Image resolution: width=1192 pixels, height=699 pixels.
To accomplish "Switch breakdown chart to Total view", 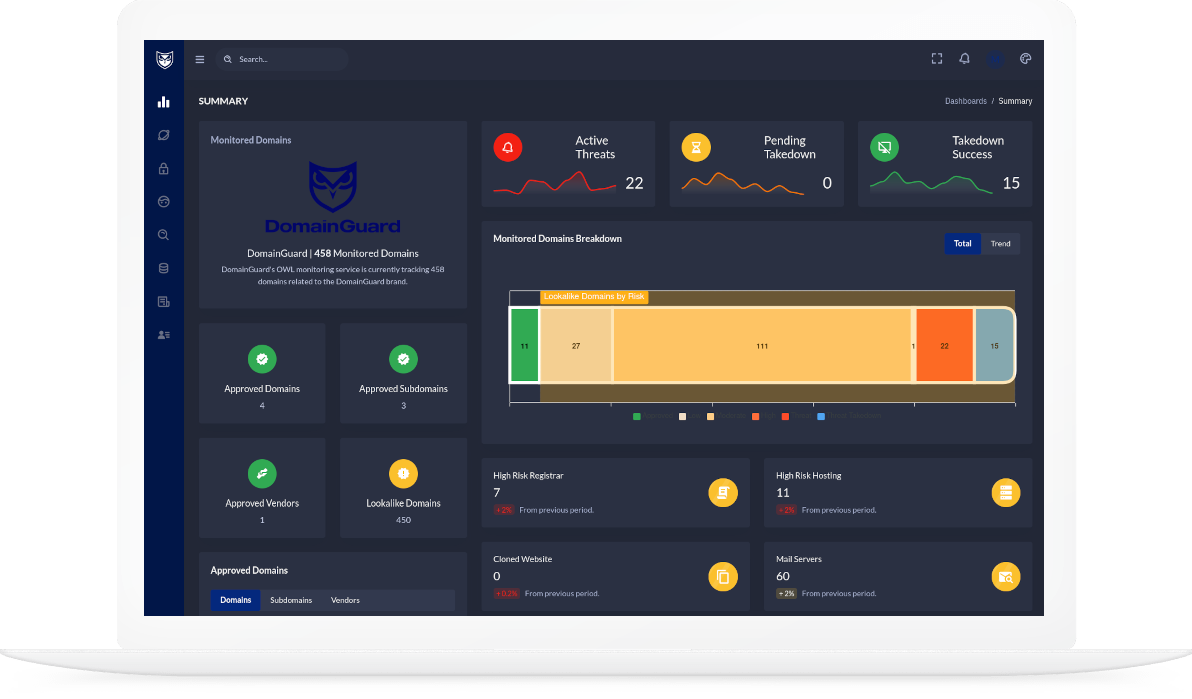I will pos(962,243).
